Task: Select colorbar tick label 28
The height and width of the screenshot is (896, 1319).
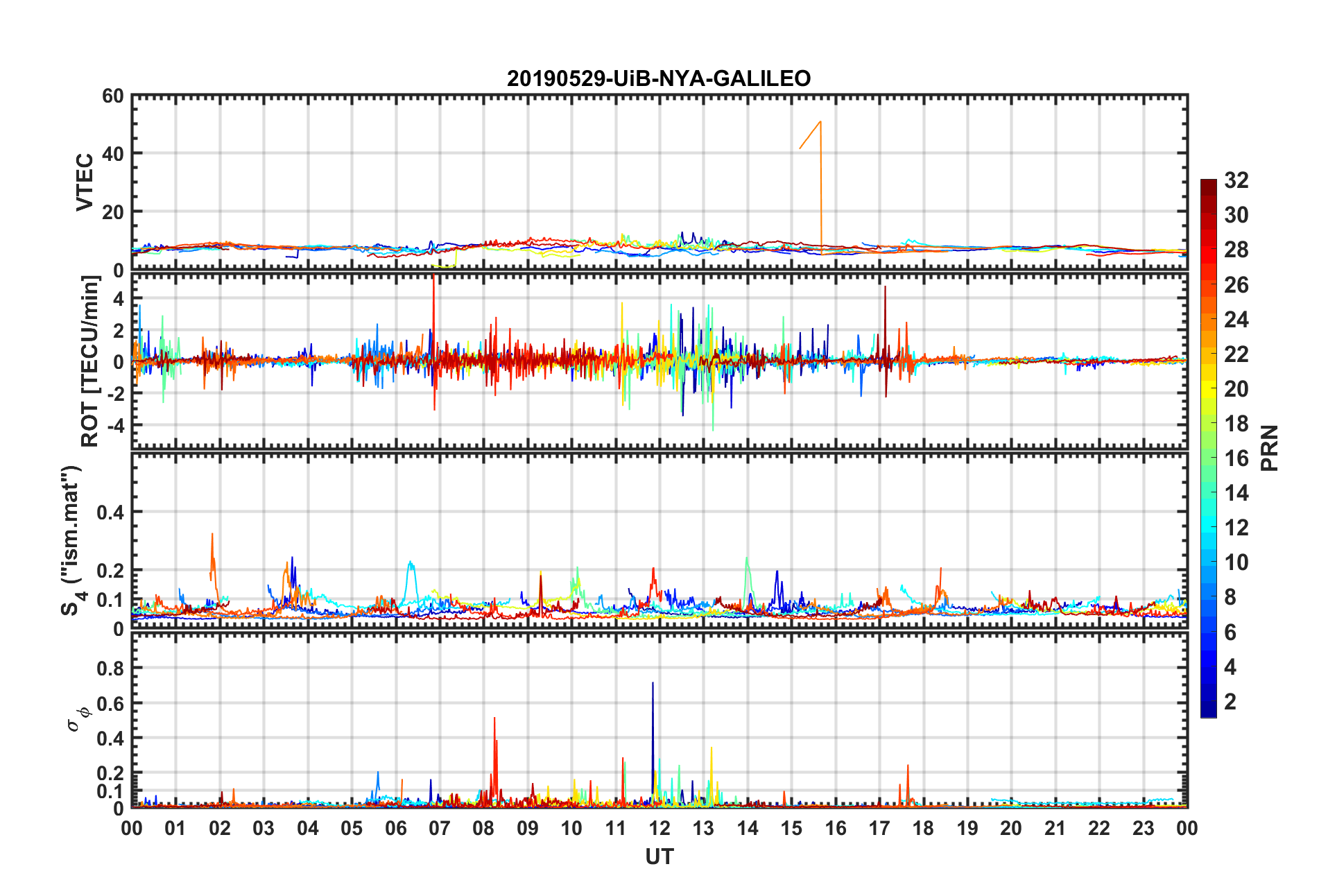Action: (x=1236, y=250)
